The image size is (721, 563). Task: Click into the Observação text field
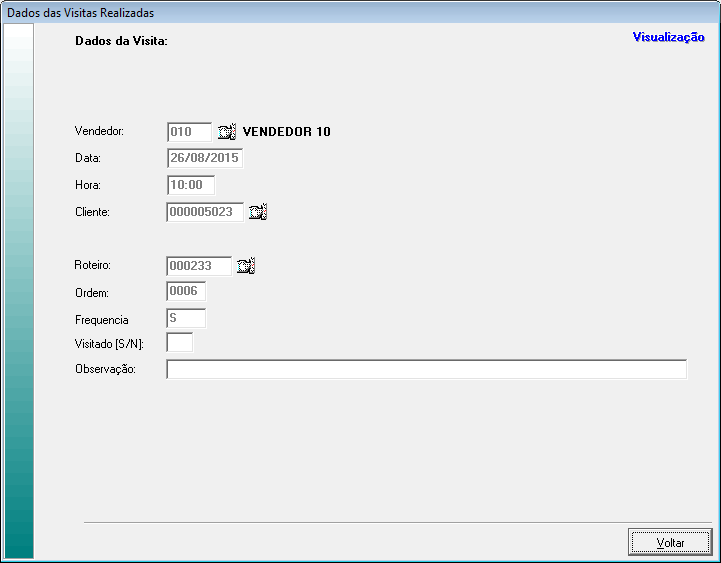point(426,370)
